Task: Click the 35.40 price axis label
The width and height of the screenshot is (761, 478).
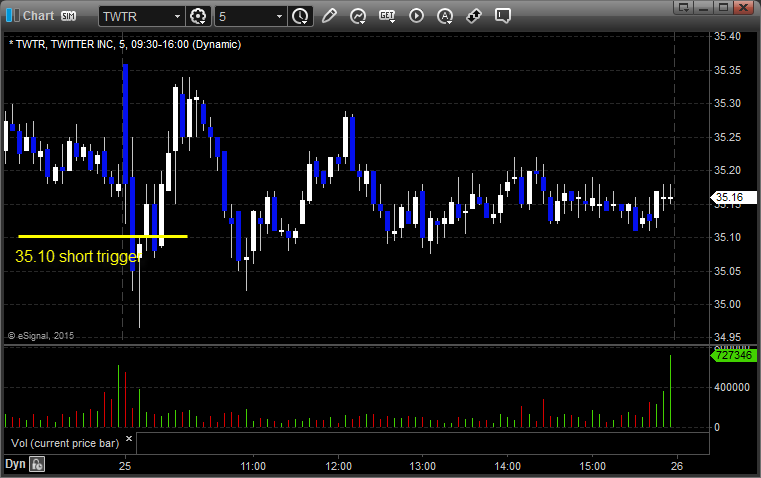Action: [x=727, y=36]
